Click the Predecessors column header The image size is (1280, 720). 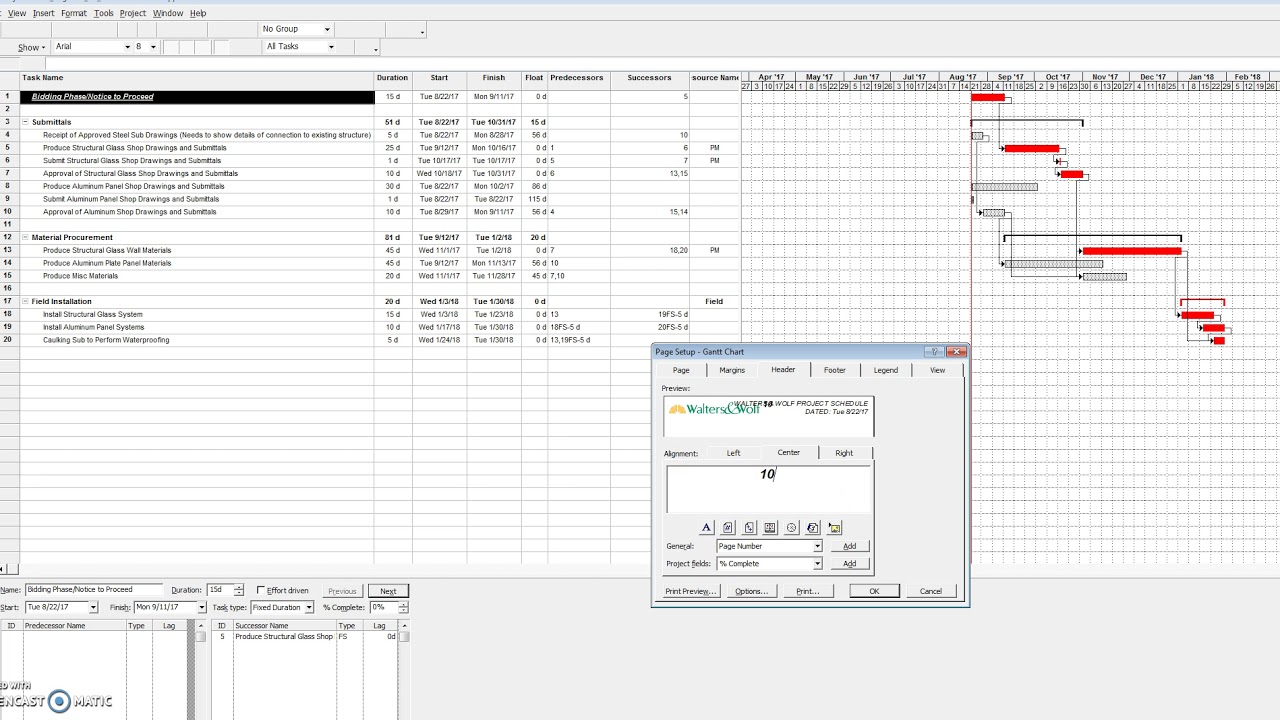pos(578,78)
